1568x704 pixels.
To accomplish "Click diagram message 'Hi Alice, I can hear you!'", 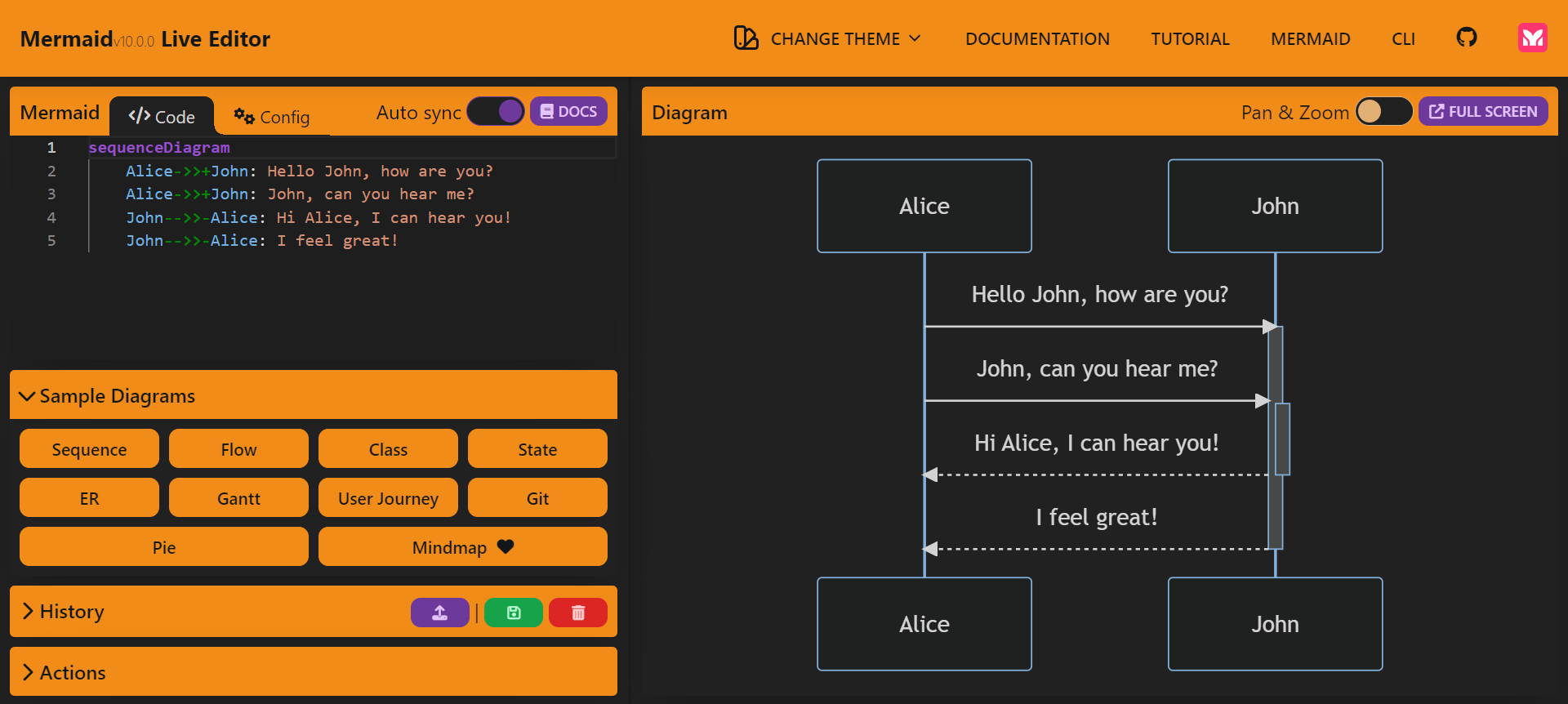I will (x=1096, y=443).
